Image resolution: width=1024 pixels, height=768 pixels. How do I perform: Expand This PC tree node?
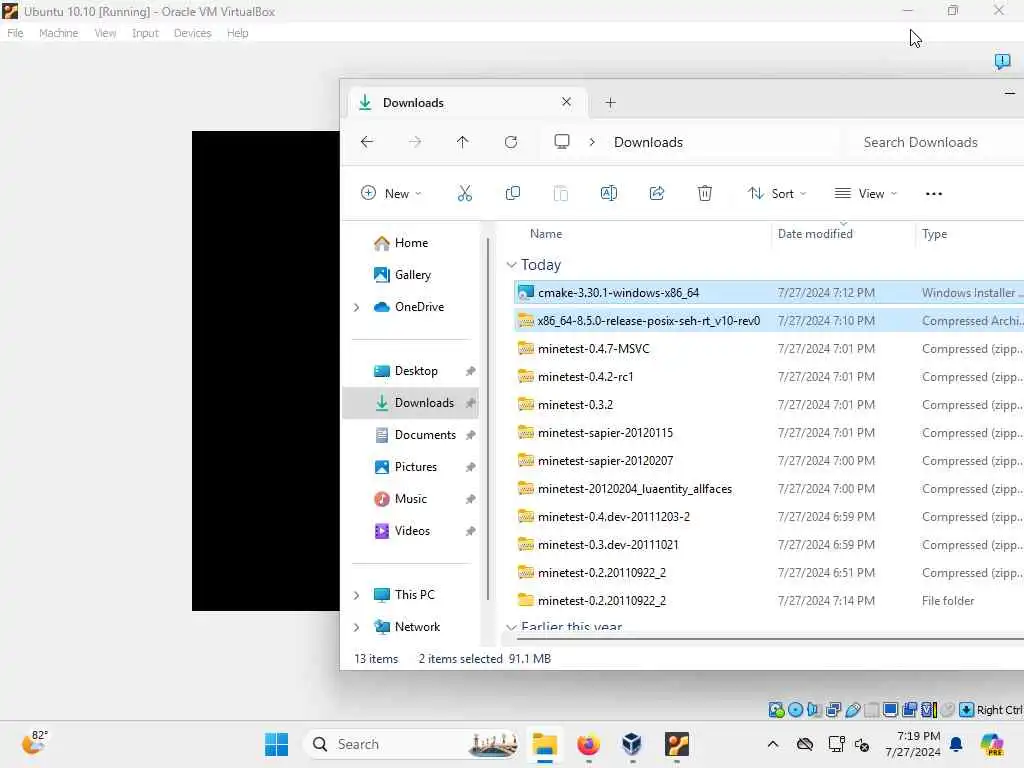(357, 595)
